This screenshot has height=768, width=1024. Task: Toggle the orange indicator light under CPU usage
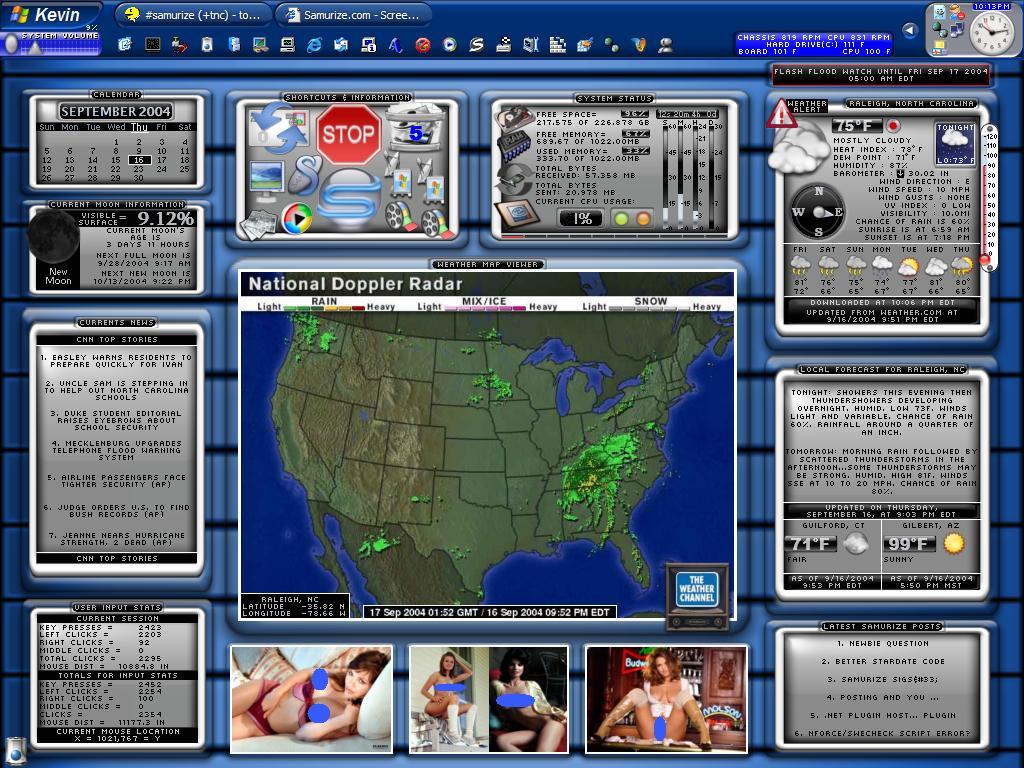click(x=642, y=218)
